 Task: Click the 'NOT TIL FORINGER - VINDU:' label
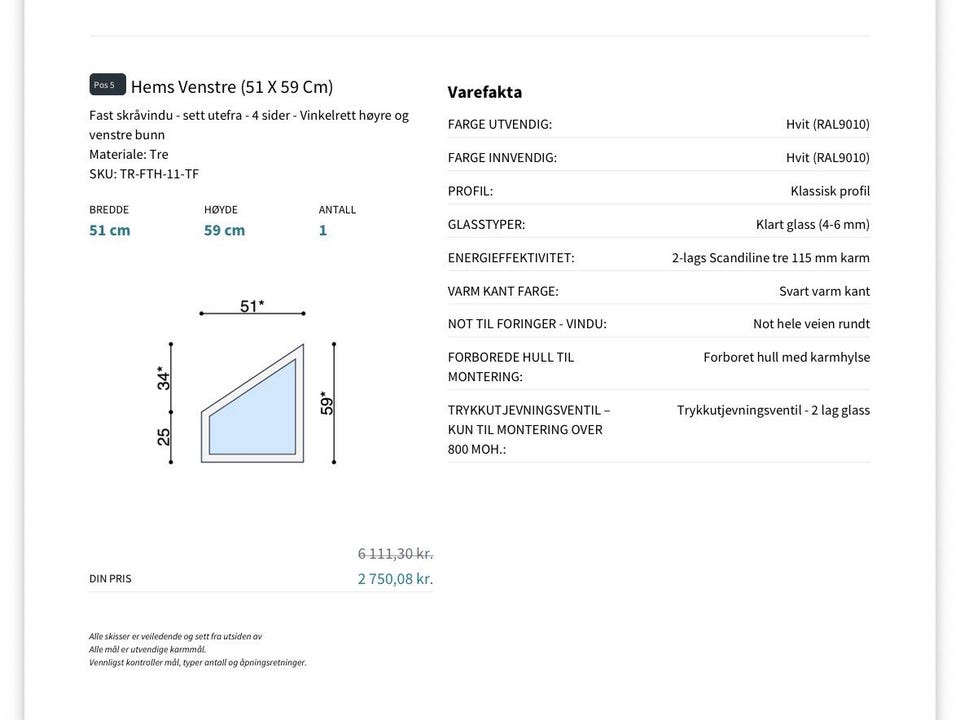pyautogui.click(x=527, y=324)
